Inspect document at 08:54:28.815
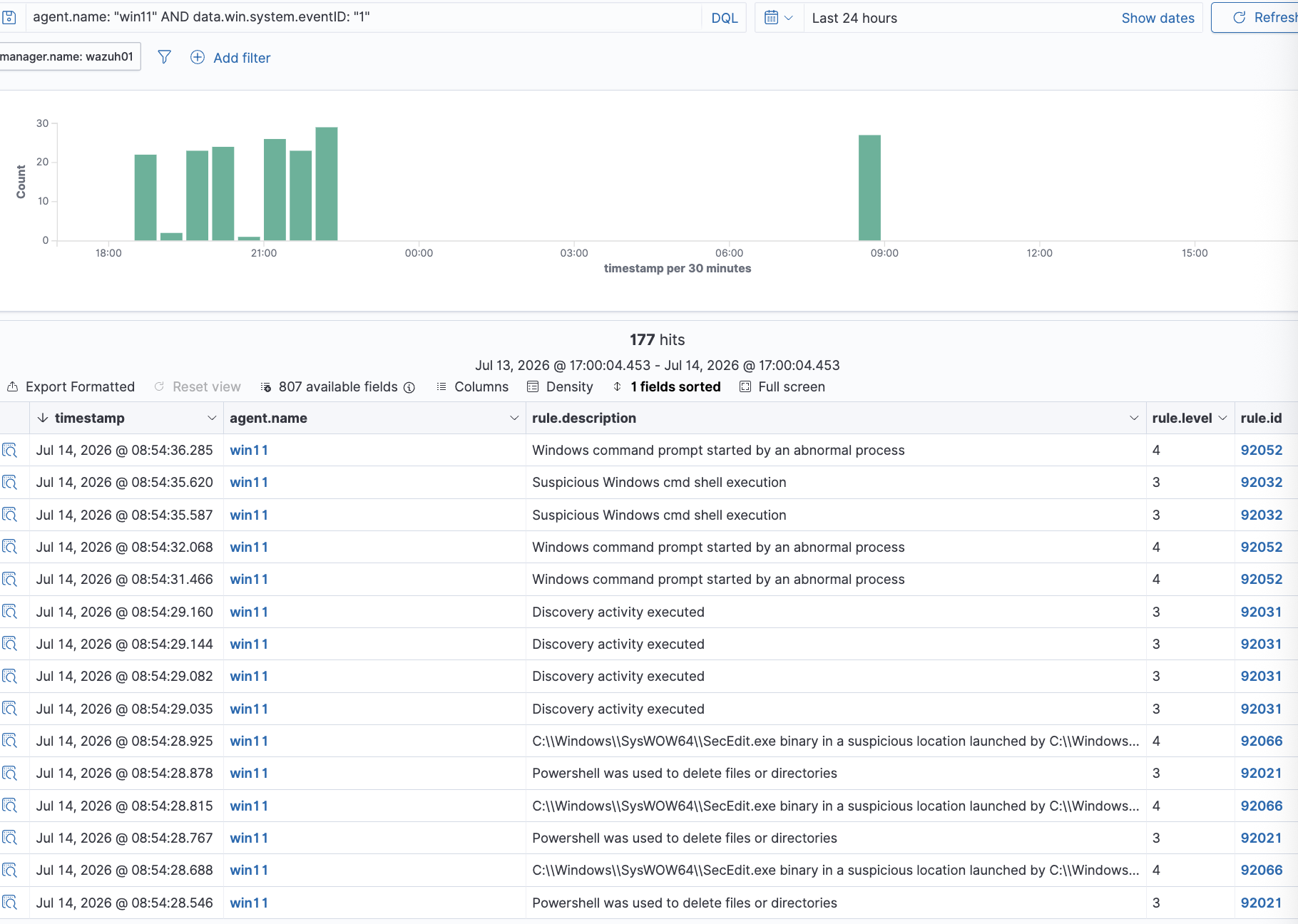The image size is (1298, 924). (x=9, y=806)
